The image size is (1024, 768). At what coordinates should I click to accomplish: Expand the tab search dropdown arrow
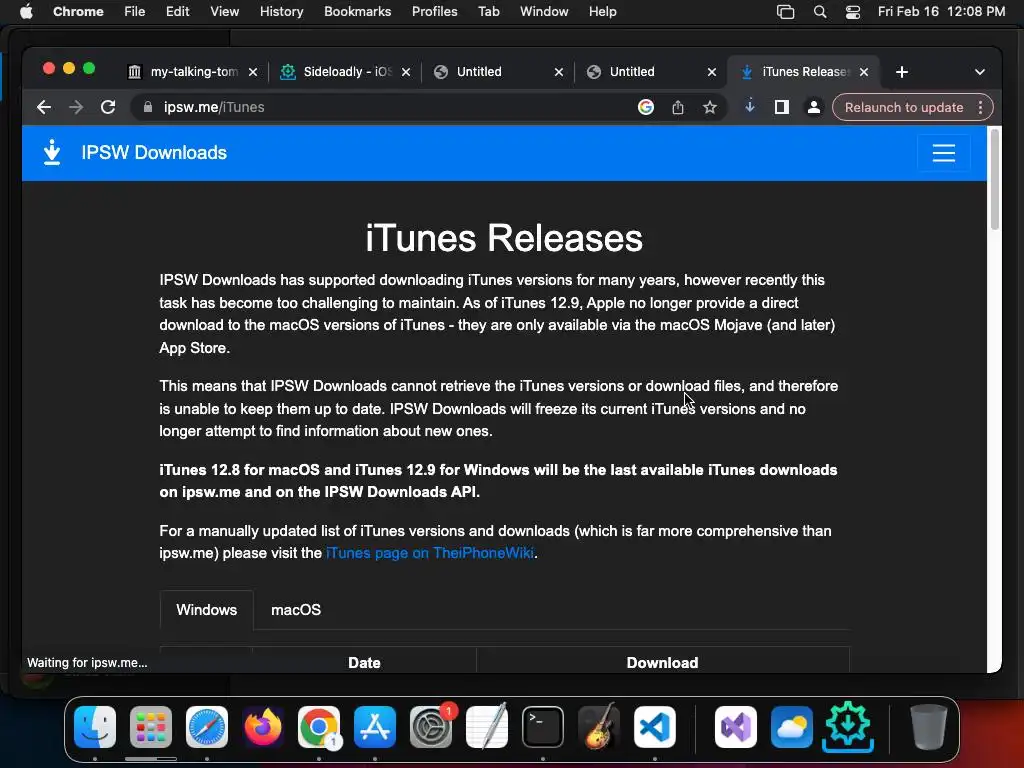pos(980,72)
